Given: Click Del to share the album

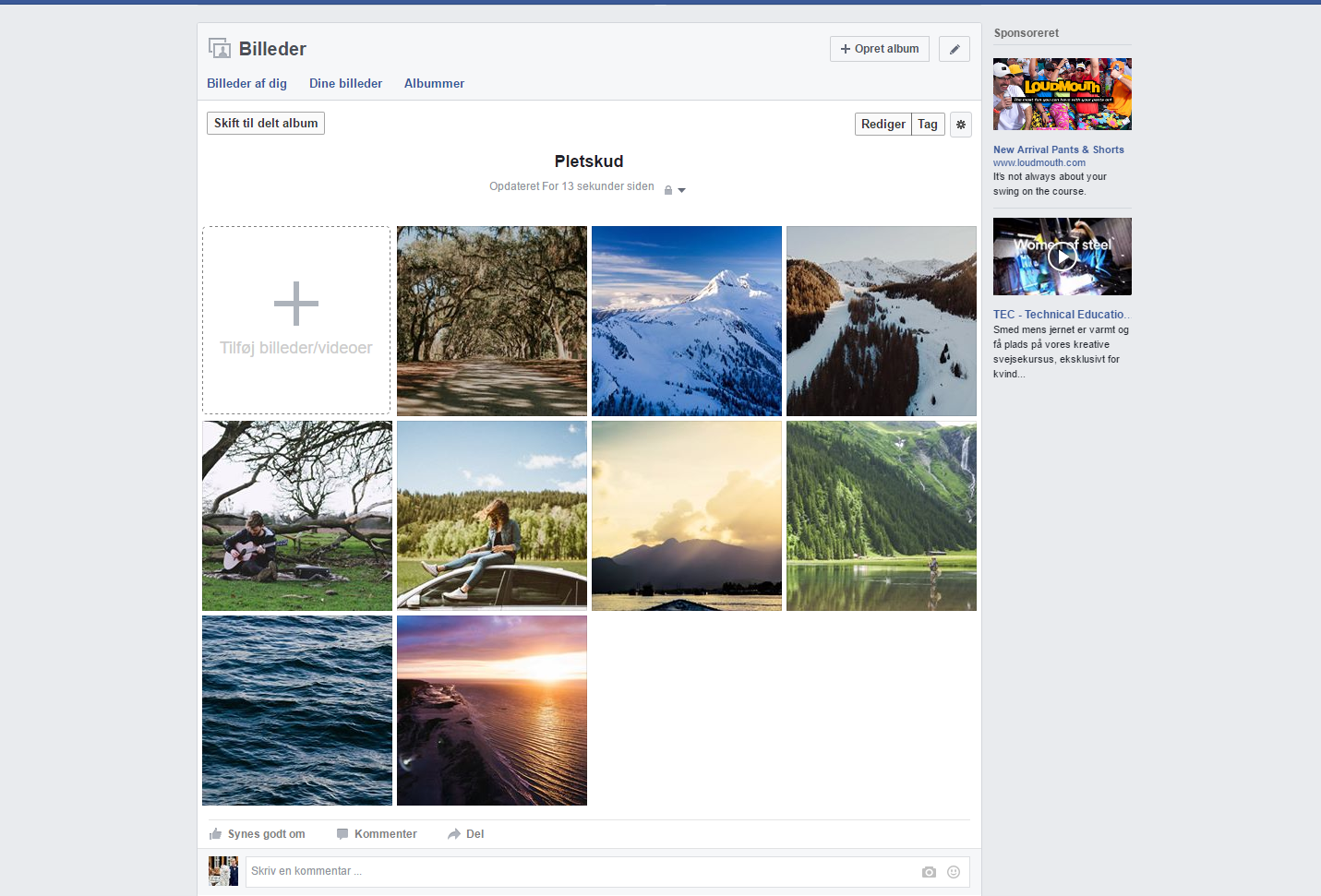Looking at the screenshot, I should tap(466, 834).
